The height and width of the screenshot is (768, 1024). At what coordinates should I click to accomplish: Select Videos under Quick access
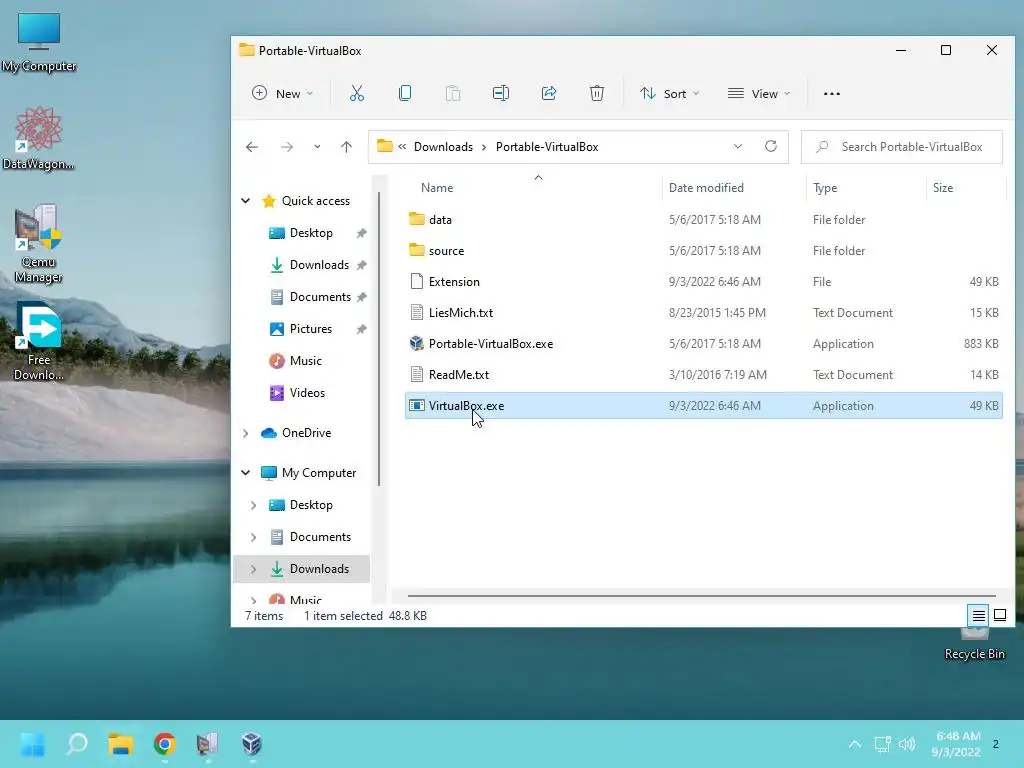point(307,393)
